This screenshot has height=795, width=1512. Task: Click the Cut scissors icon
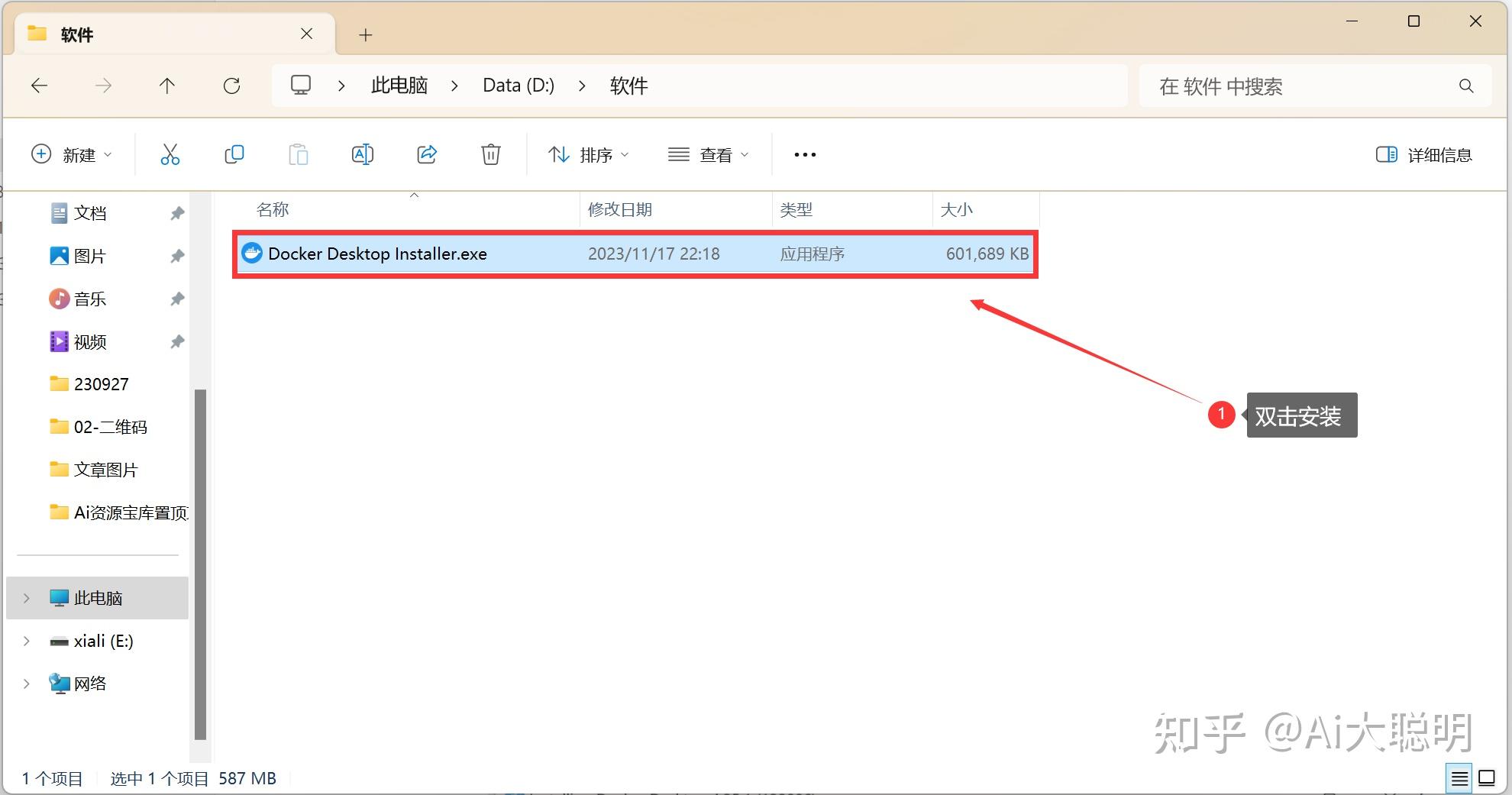(x=170, y=154)
